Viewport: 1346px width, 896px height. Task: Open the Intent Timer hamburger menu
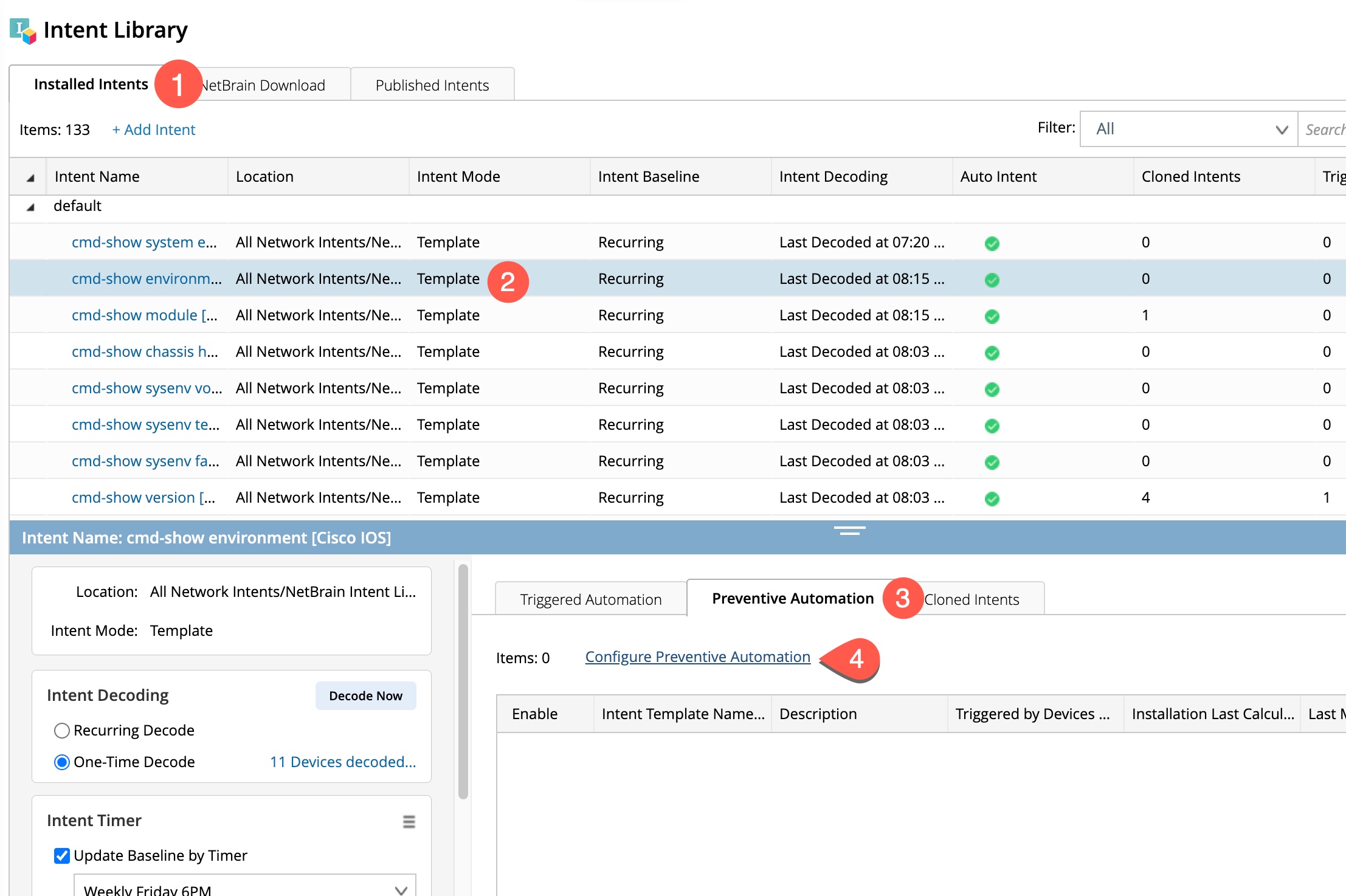[409, 822]
